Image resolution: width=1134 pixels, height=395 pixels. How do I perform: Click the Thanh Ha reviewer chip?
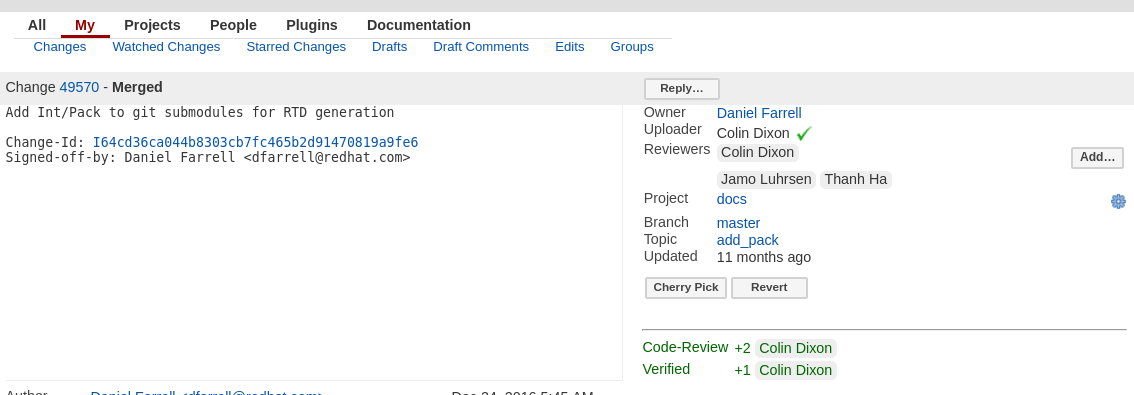coord(856,179)
